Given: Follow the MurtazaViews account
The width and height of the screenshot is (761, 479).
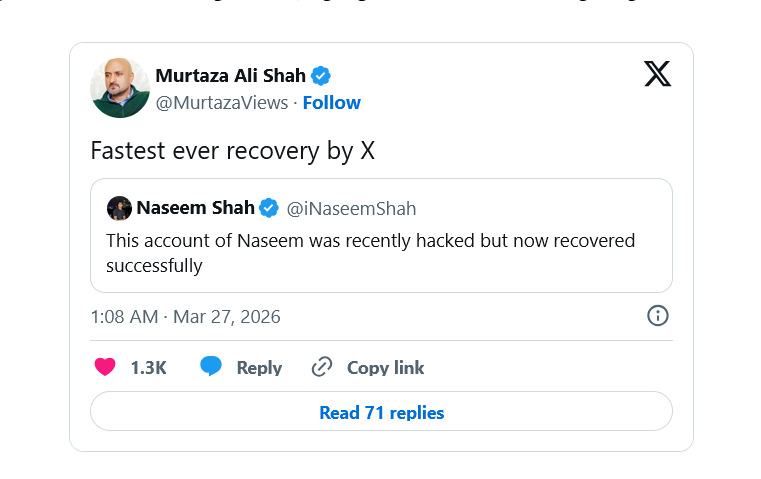Looking at the screenshot, I should [x=331, y=103].
